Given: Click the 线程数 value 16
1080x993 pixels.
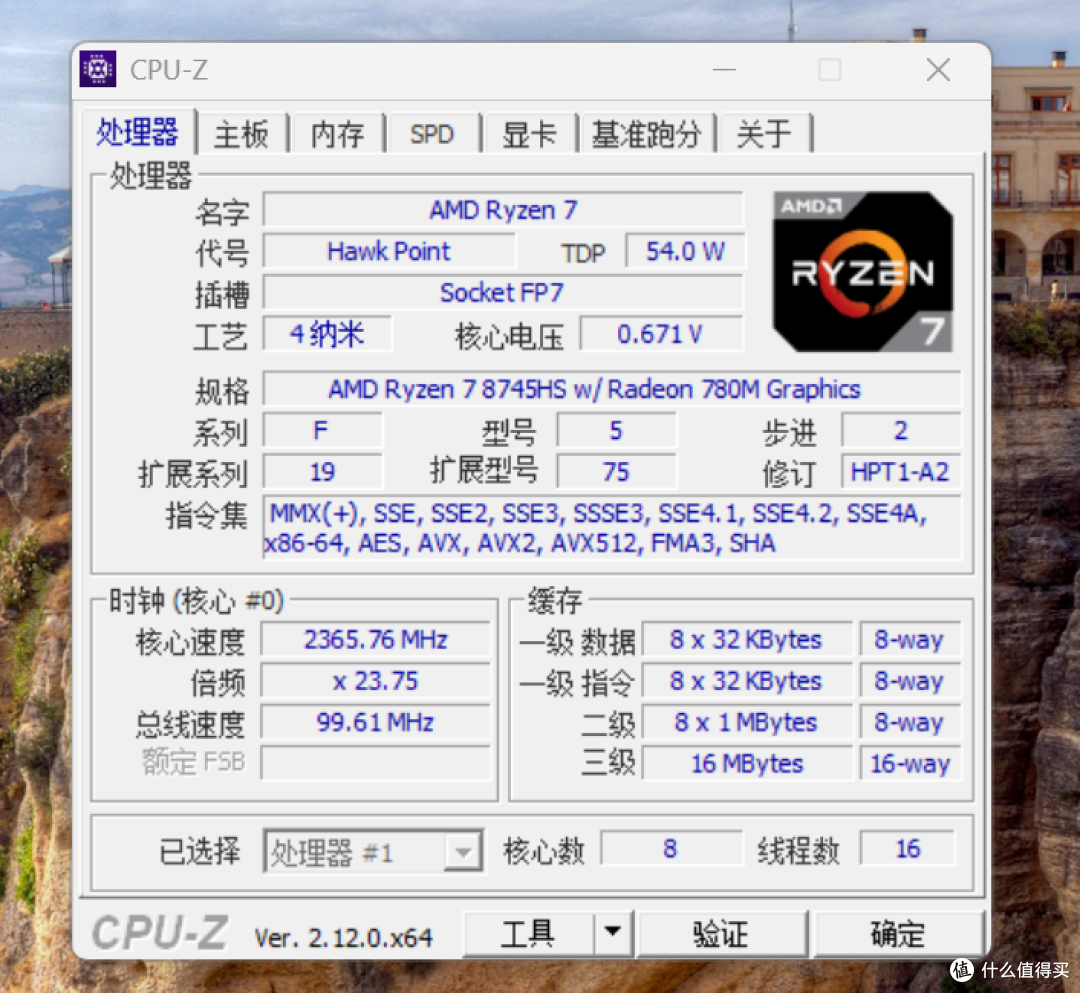Looking at the screenshot, I should pos(908,849).
